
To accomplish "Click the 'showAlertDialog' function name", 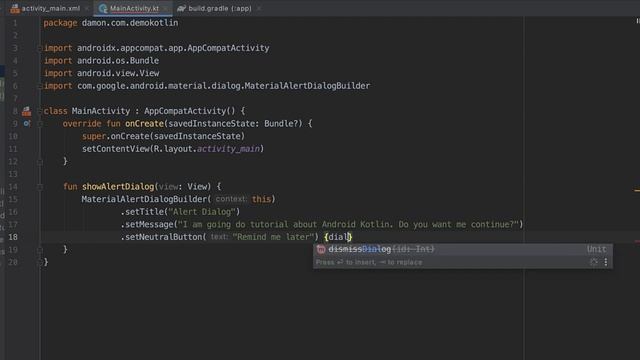I will (x=118, y=187).
